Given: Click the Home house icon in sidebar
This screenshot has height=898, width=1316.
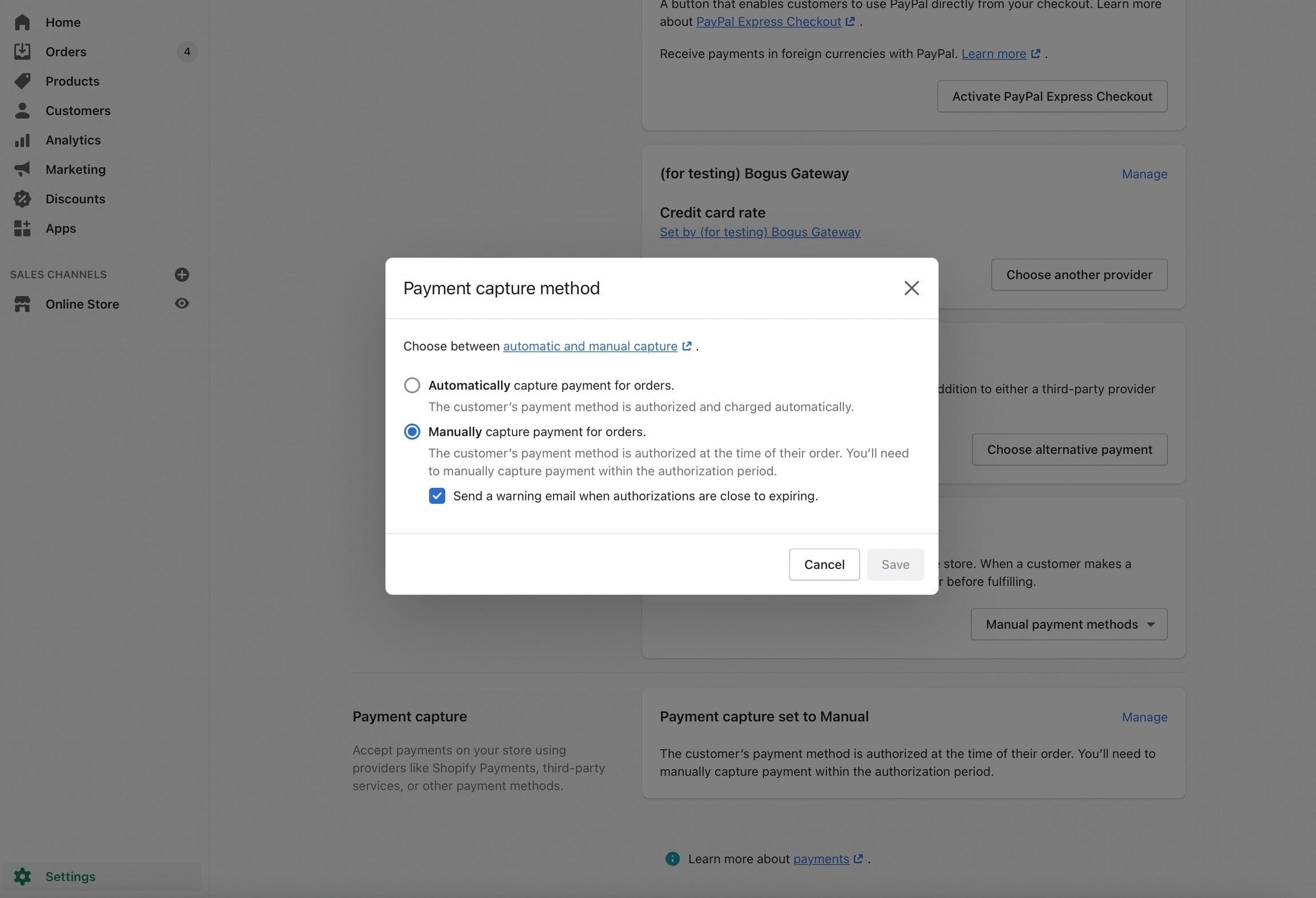Looking at the screenshot, I should coord(22,22).
